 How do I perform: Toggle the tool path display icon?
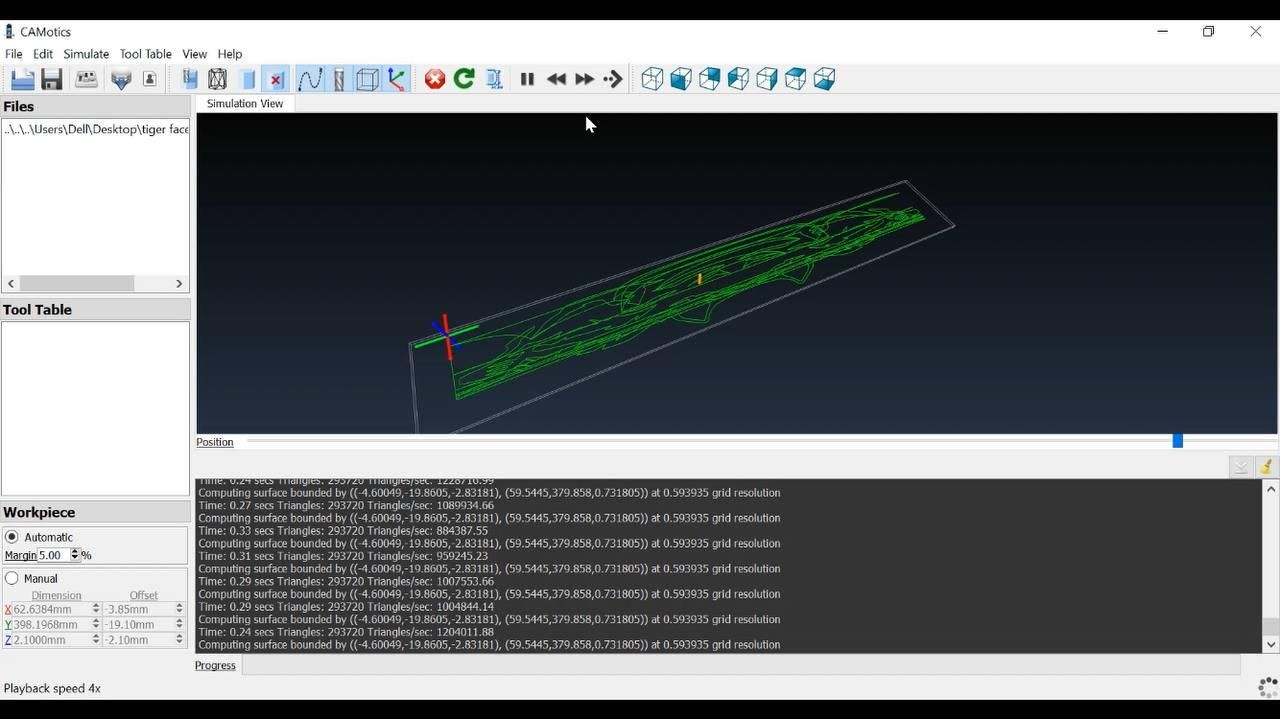coord(310,79)
